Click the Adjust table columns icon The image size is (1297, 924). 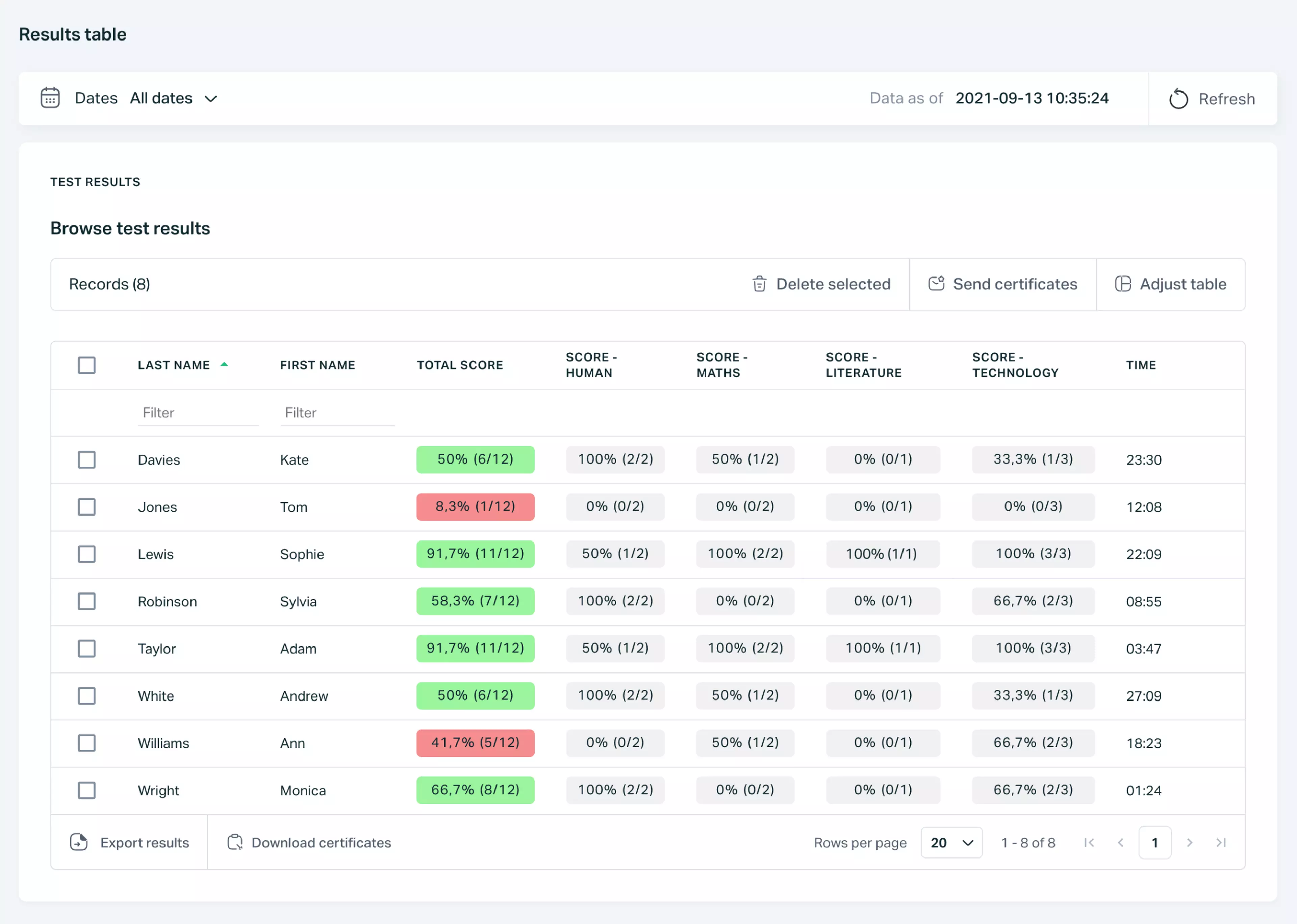coord(1123,283)
